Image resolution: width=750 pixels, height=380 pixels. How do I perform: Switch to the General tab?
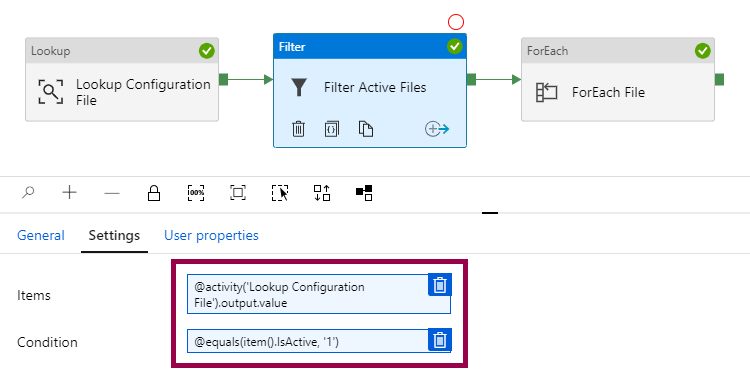pyautogui.click(x=41, y=235)
